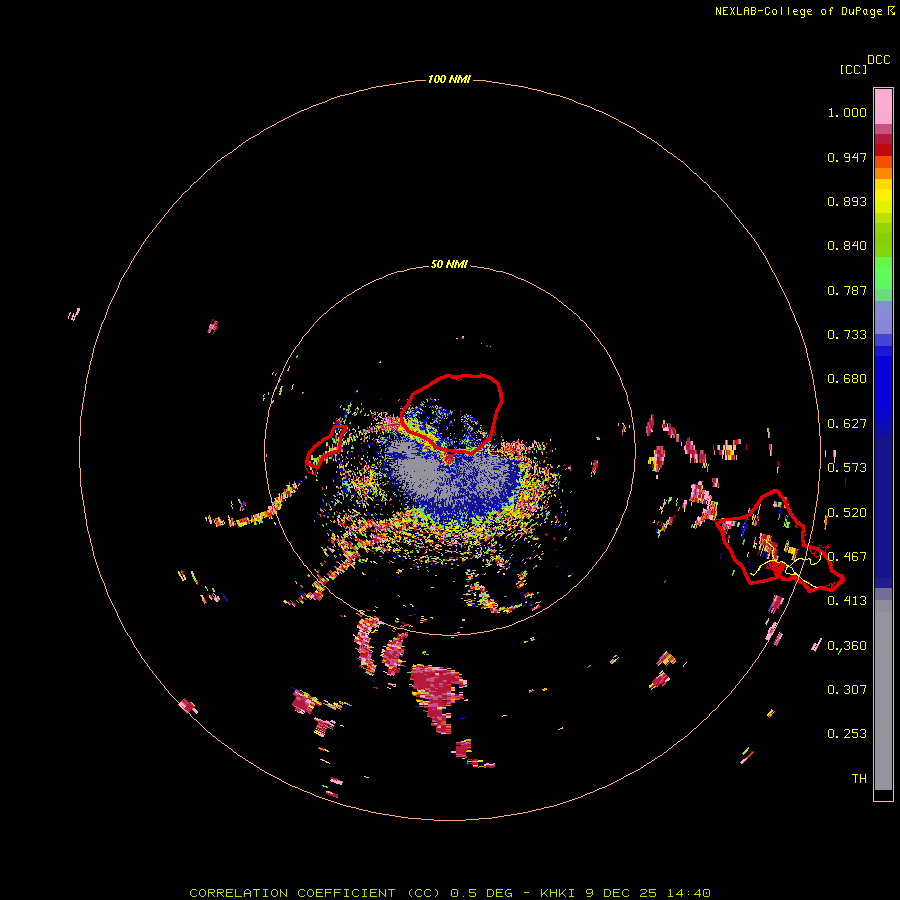Click the 100 NMI range ring label
900x900 pixels.
click(x=449, y=79)
